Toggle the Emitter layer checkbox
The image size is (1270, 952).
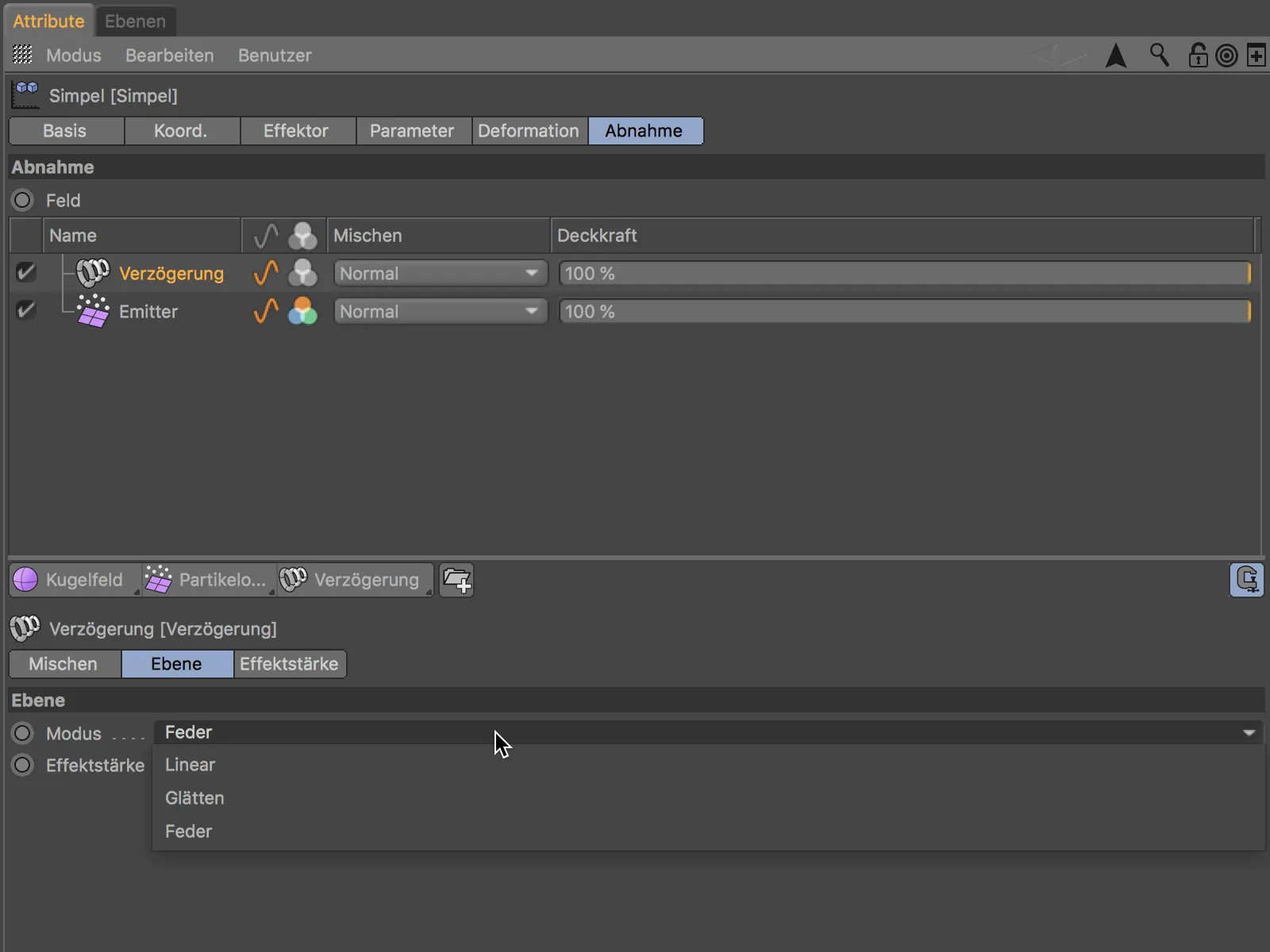[x=25, y=310]
